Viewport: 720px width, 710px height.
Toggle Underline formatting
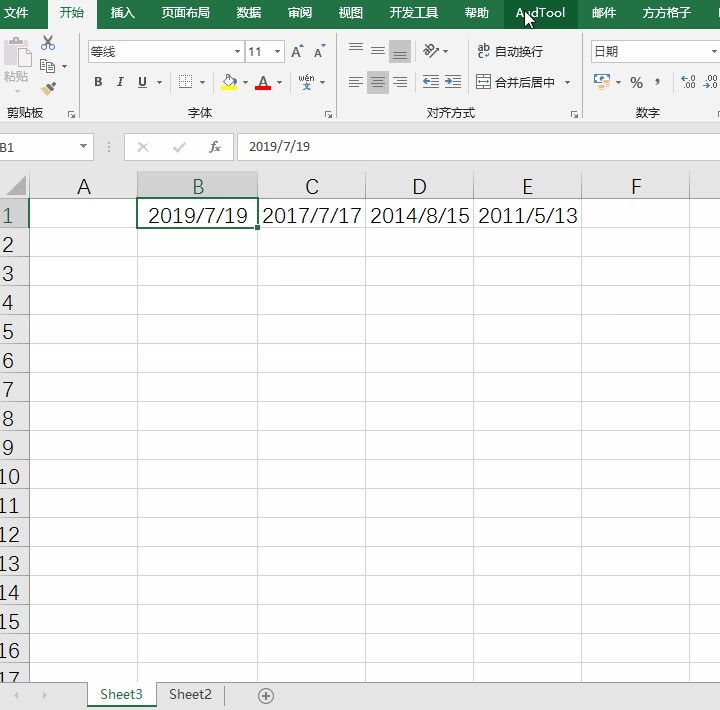(142, 82)
